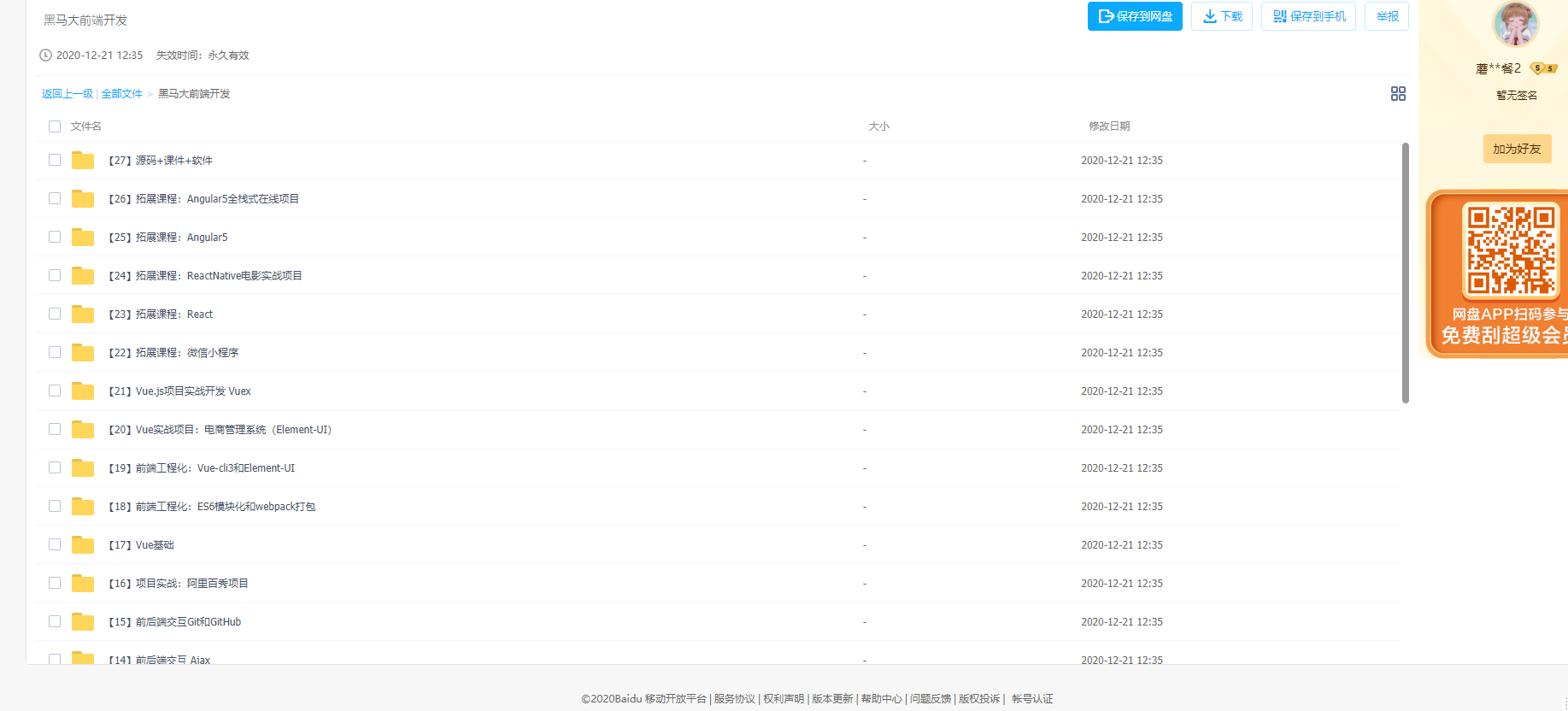Open 全部文件 breadcrumb link
The width and height of the screenshot is (1568, 711).
tap(122, 94)
